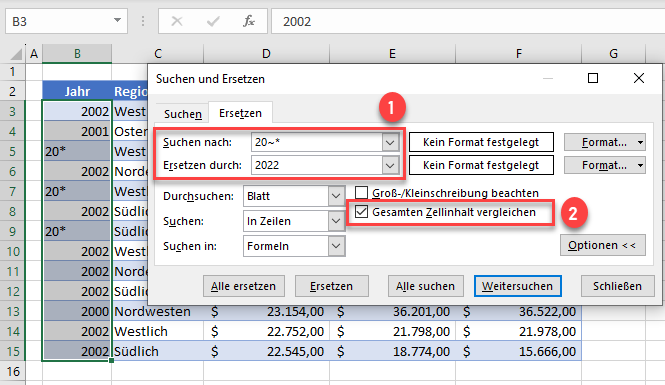This screenshot has height=385, width=665.
Task: Click cell with value 21.978,00
Action: click(x=519, y=332)
